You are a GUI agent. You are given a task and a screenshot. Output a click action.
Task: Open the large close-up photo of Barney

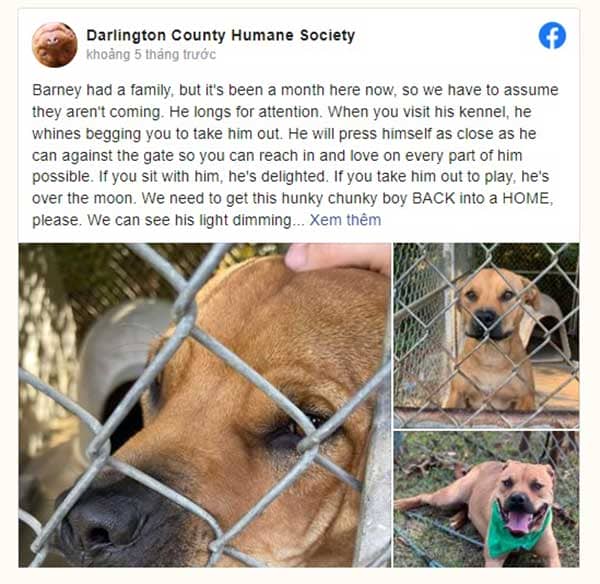click(x=205, y=405)
